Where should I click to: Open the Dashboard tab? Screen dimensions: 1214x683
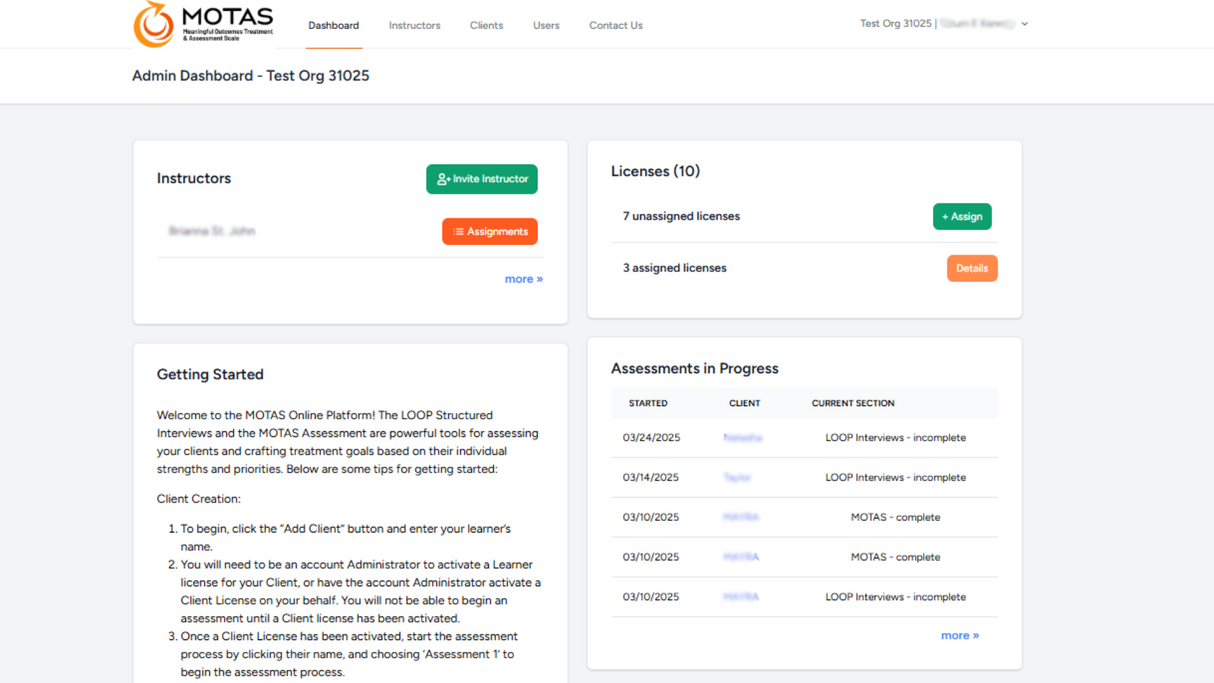pyautogui.click(x=333, y=25)
